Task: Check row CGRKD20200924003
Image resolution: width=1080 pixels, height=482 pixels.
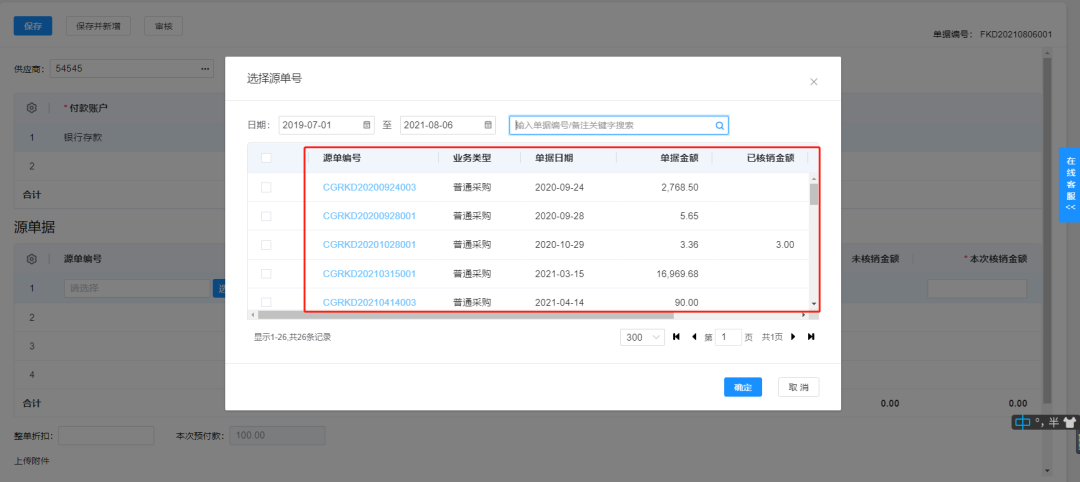Action: click(266, 187)
